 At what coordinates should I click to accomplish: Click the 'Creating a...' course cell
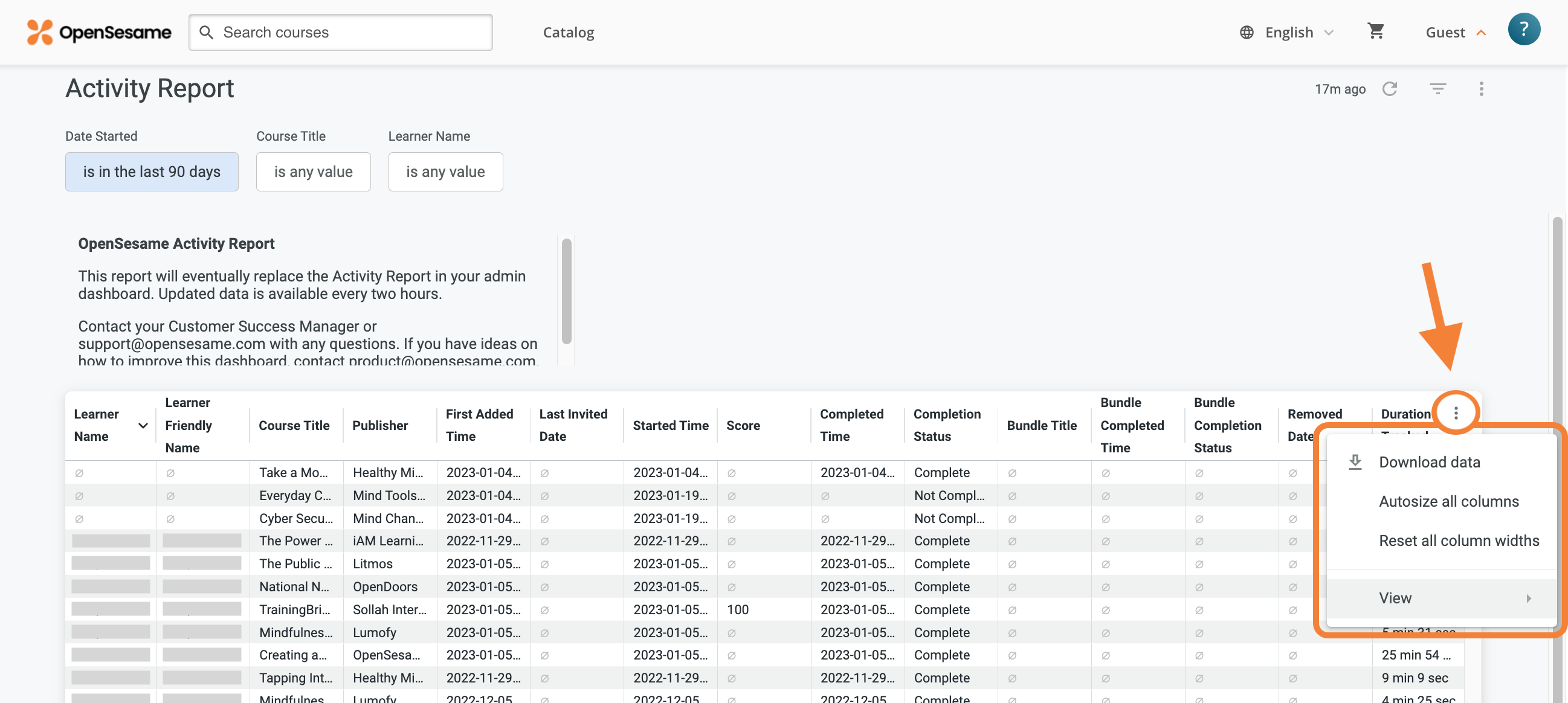point(296,655)
